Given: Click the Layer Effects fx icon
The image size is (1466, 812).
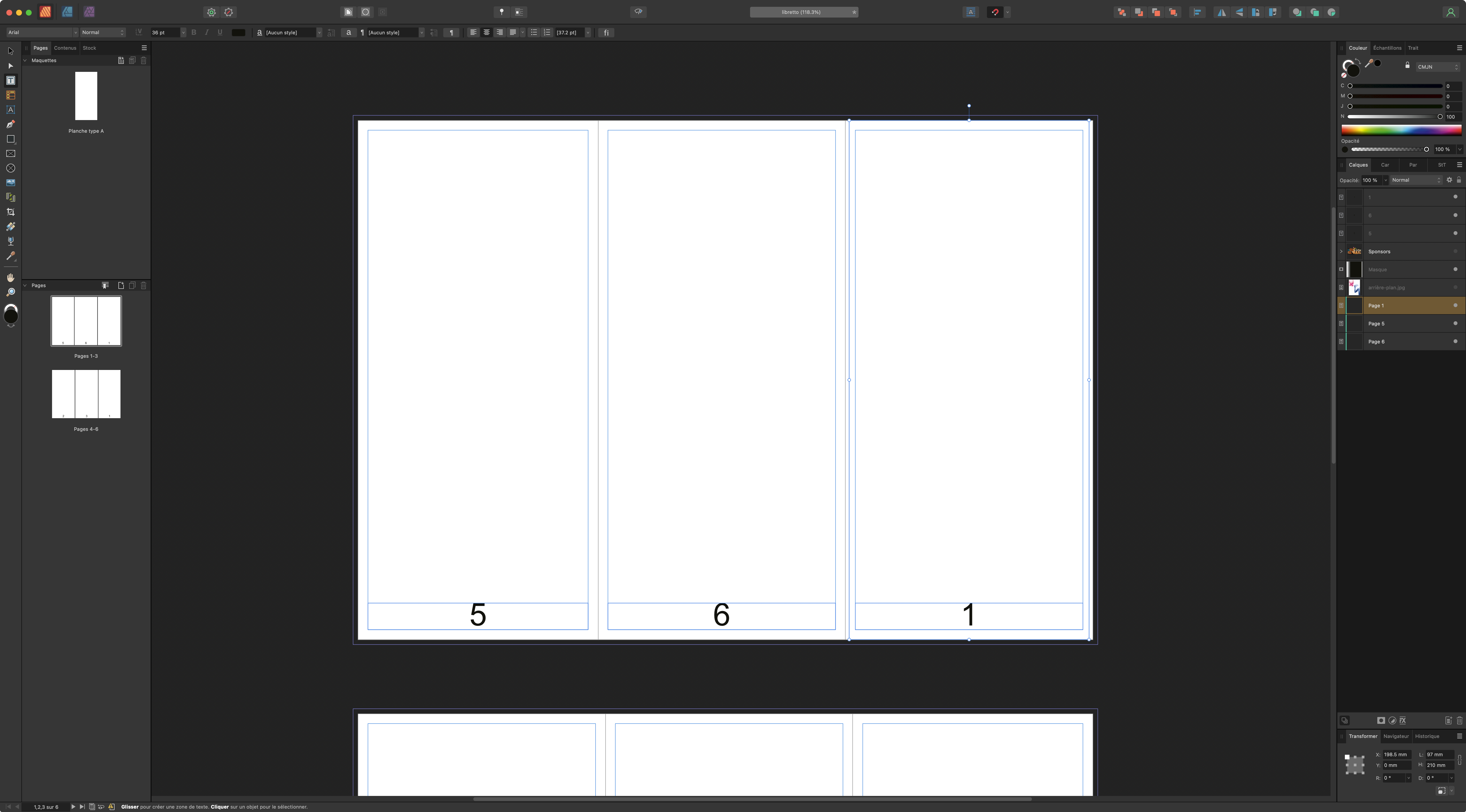Looking at the screenshot, I should 1403,720.
